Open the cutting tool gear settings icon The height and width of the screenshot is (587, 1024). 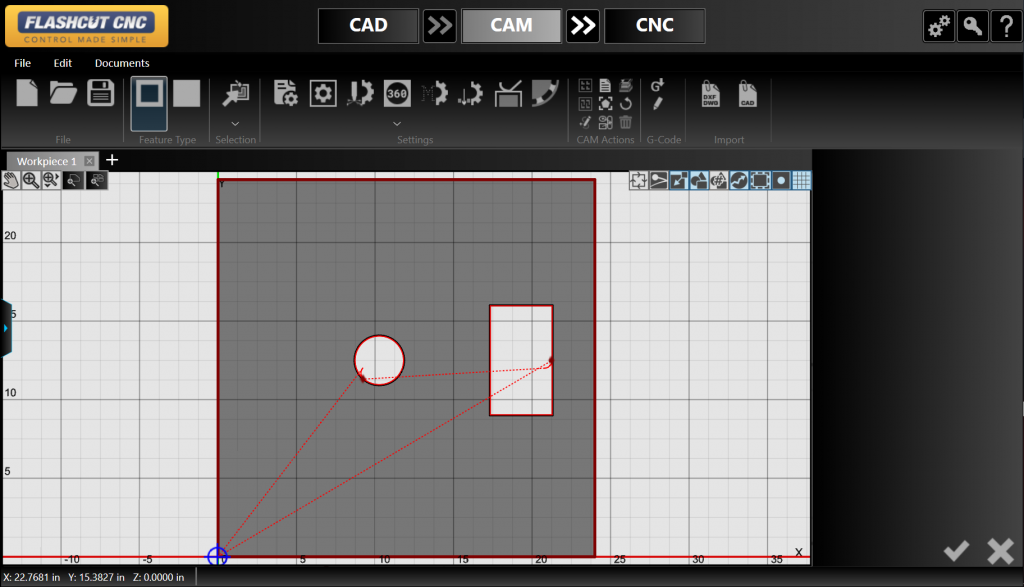point(360,93)
